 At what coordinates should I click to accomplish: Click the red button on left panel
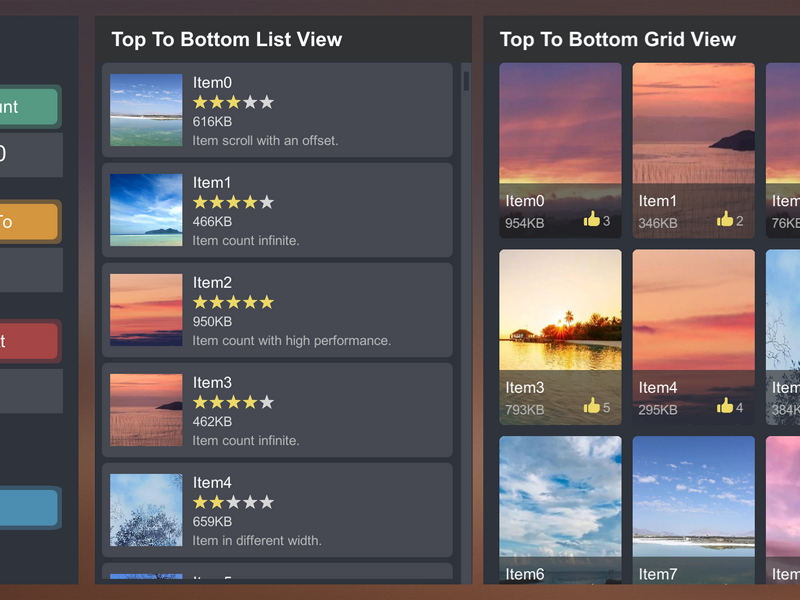[29, 341]
